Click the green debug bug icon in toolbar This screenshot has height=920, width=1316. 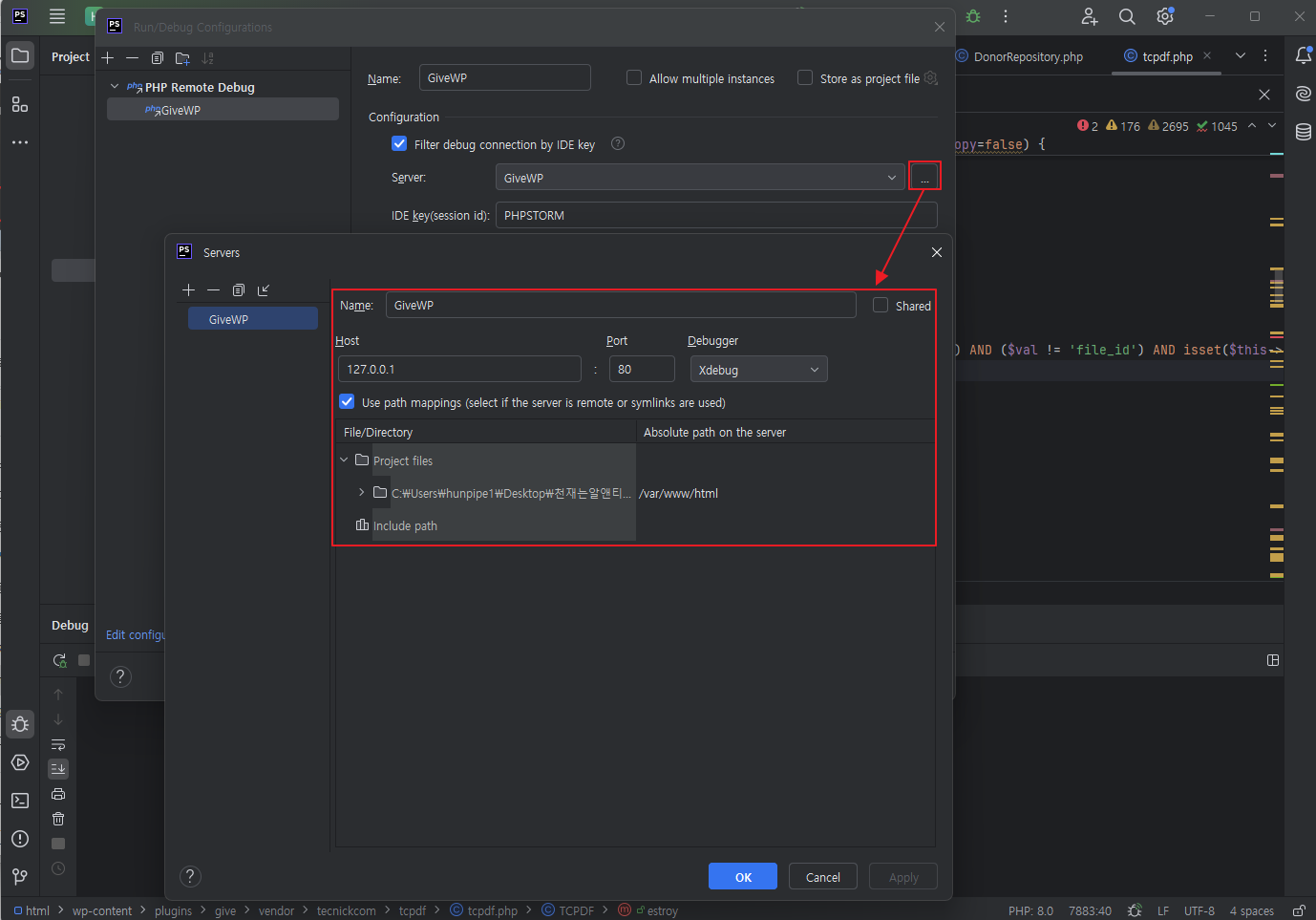[x=973, y=16]
